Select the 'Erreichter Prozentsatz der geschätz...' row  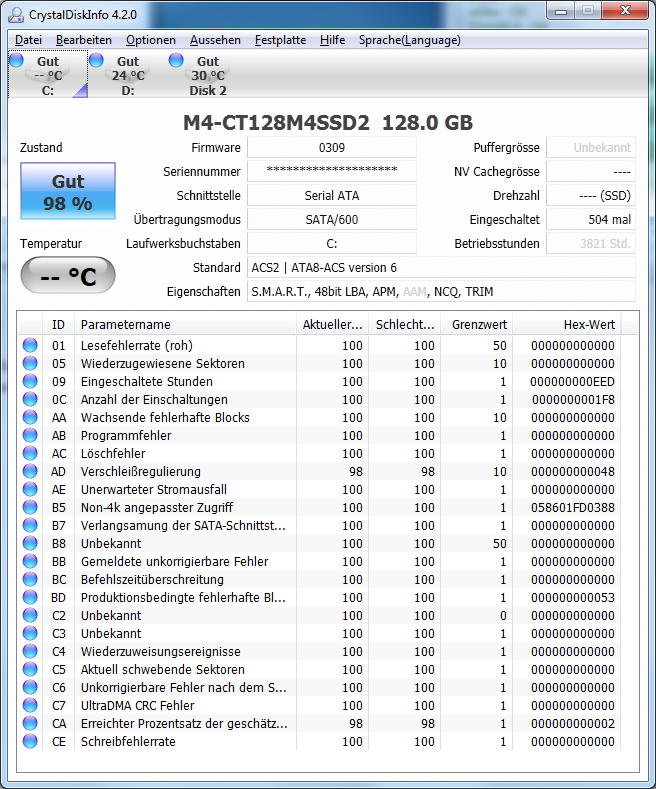(x=319, y=724)
